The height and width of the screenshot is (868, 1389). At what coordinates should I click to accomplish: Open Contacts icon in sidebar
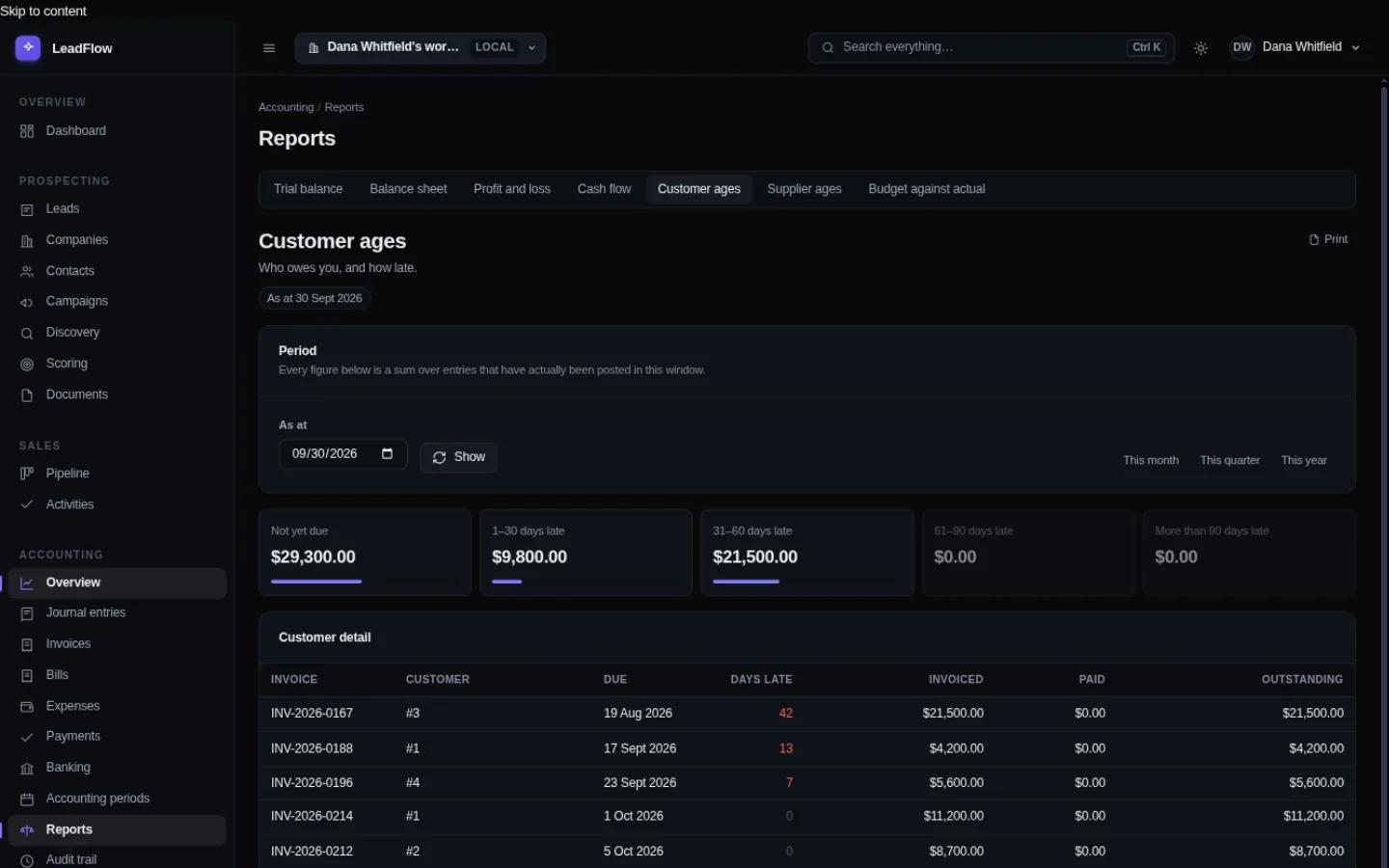click(x=27, y=272)
